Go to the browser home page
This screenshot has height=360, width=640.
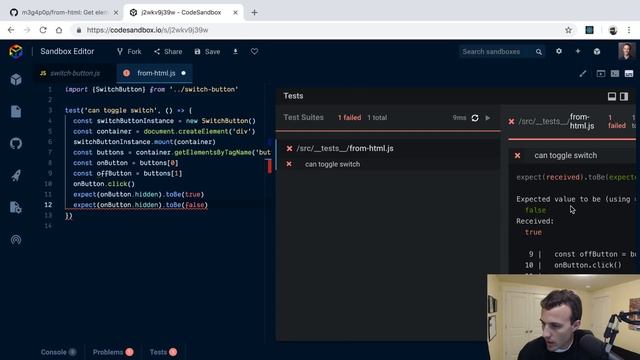59,30
